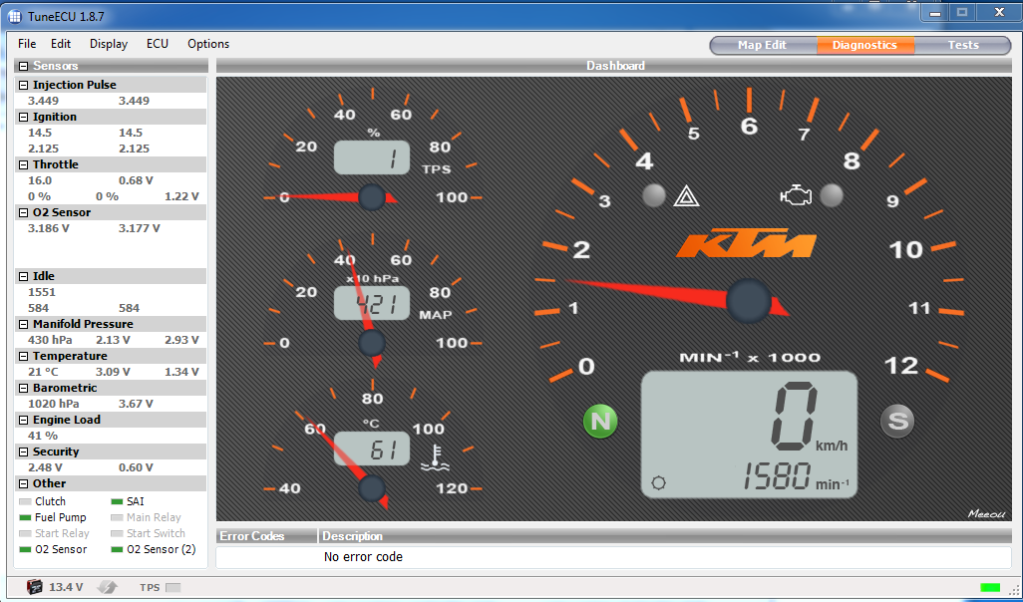This screenshot has height=602, width=1023.
Task: Click the battery voltage icon in status bar
Action: pyautogui.click(x=35, y=587)
